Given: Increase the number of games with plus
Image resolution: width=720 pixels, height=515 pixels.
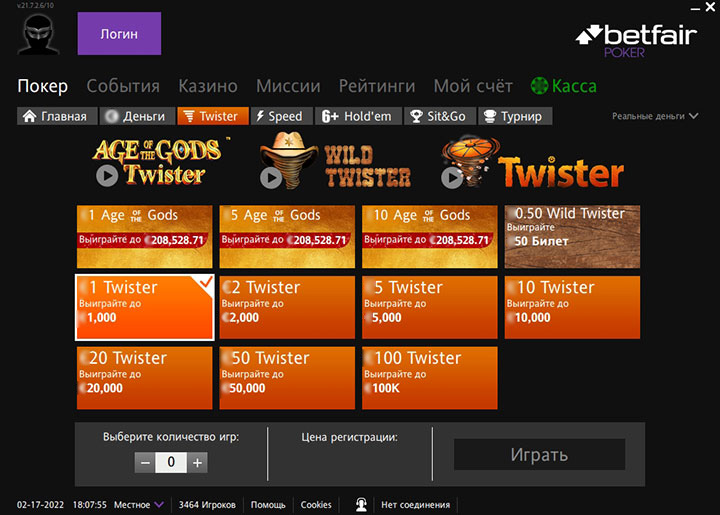Looking at the screenshot, I should click(197, 462).
